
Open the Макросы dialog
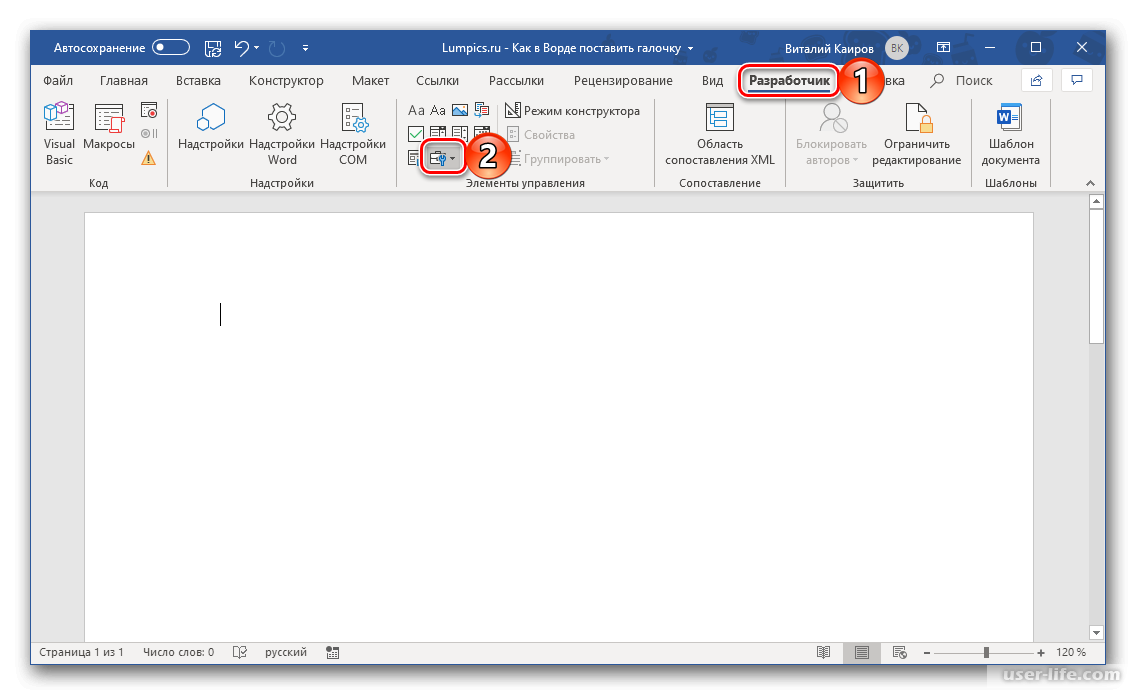pyautogui.click(x=109, y=128)
